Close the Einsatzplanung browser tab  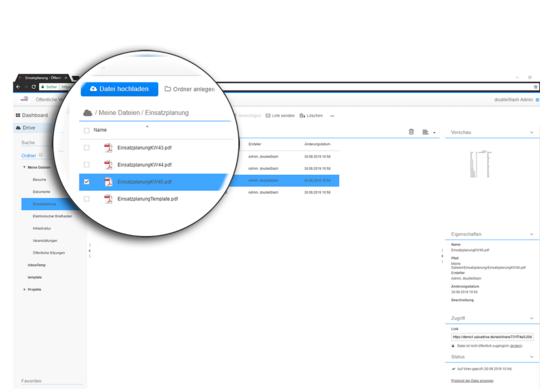[66, 78]
